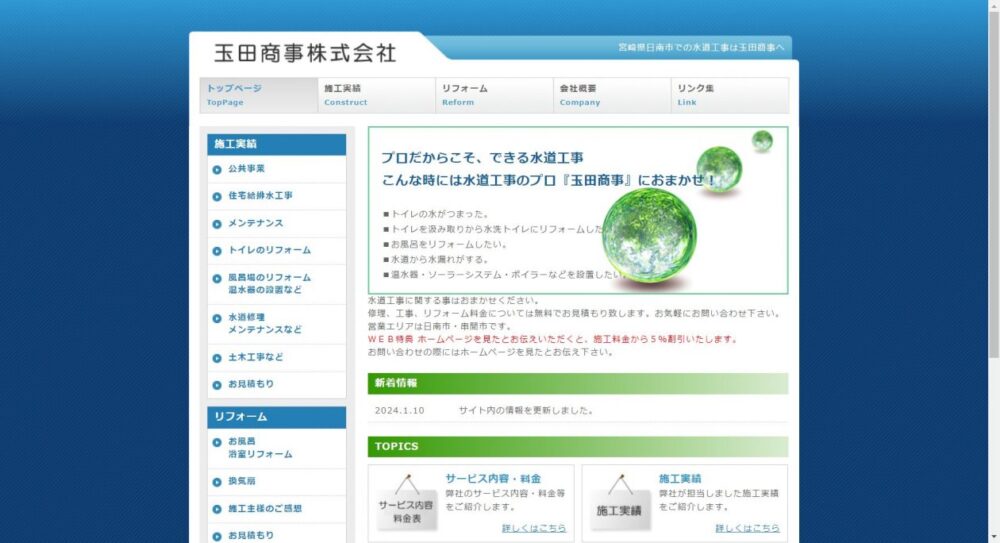Click the green globe banner image
1000x543 pixels.
pyautogui.click(x=578, y=210)
